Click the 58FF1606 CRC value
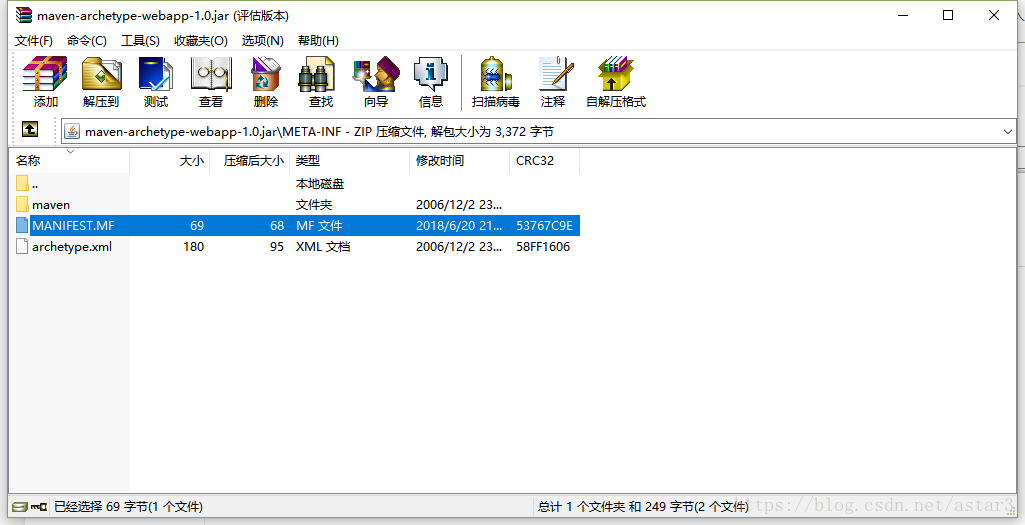Image resolution: width=1025 pixels, height=525 pixels. click(543, 246)
